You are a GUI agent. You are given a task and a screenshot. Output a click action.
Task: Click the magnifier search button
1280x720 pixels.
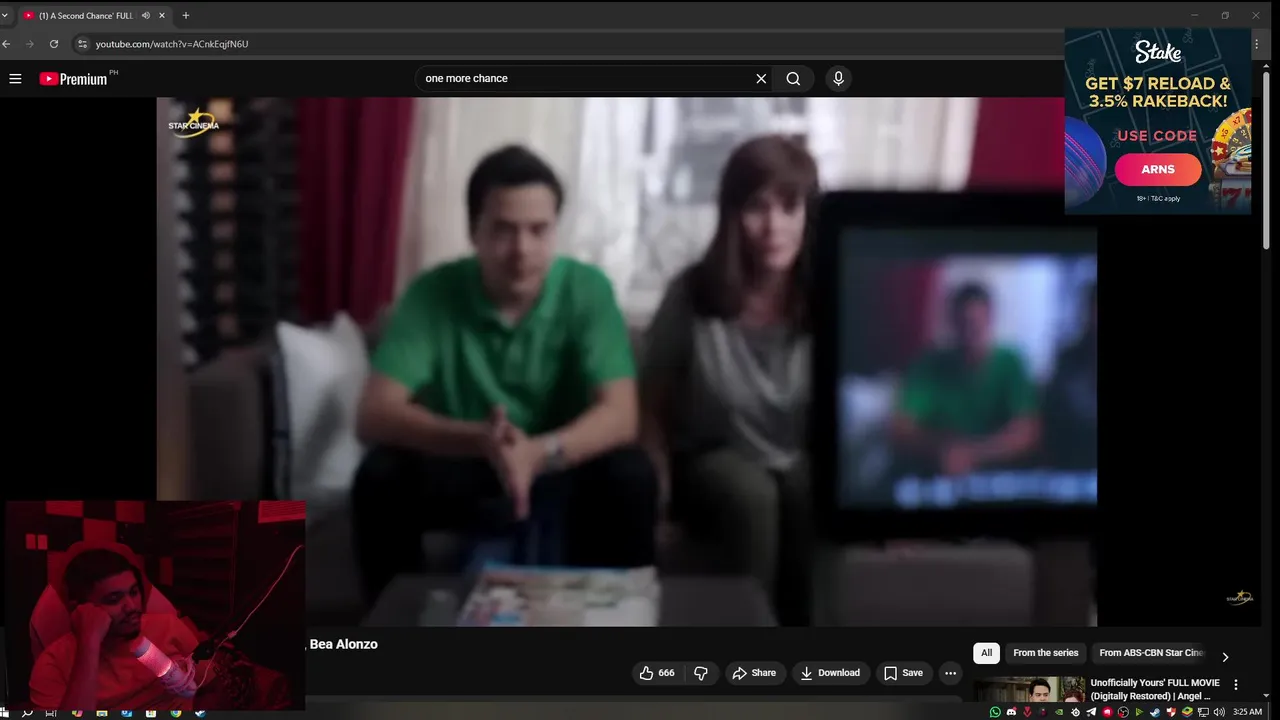pyautogui.click(x=793, y=78)
